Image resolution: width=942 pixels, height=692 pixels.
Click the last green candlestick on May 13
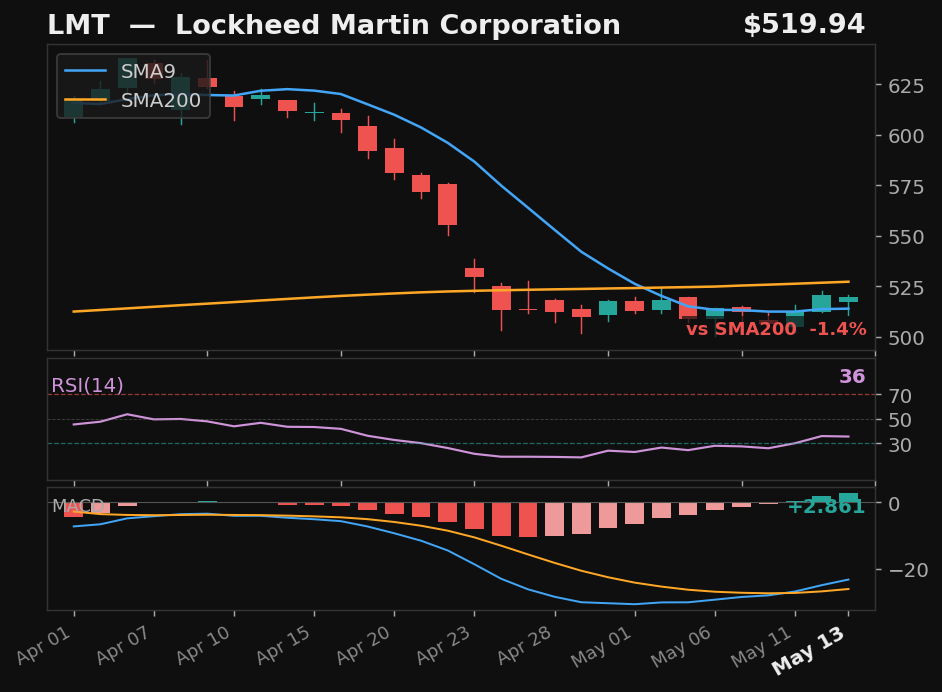[849, 300]
